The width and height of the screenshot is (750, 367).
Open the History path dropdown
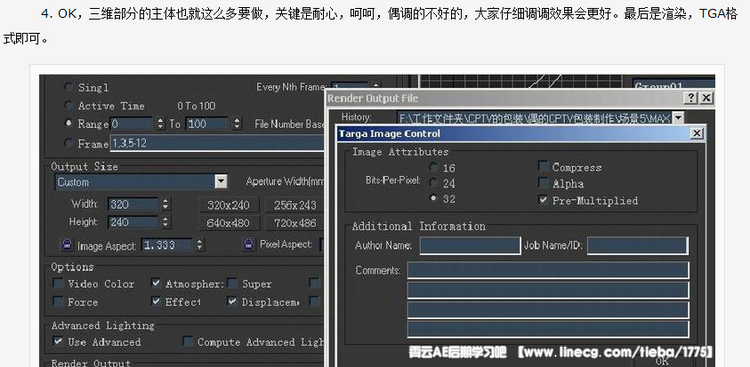pos(678,118)
